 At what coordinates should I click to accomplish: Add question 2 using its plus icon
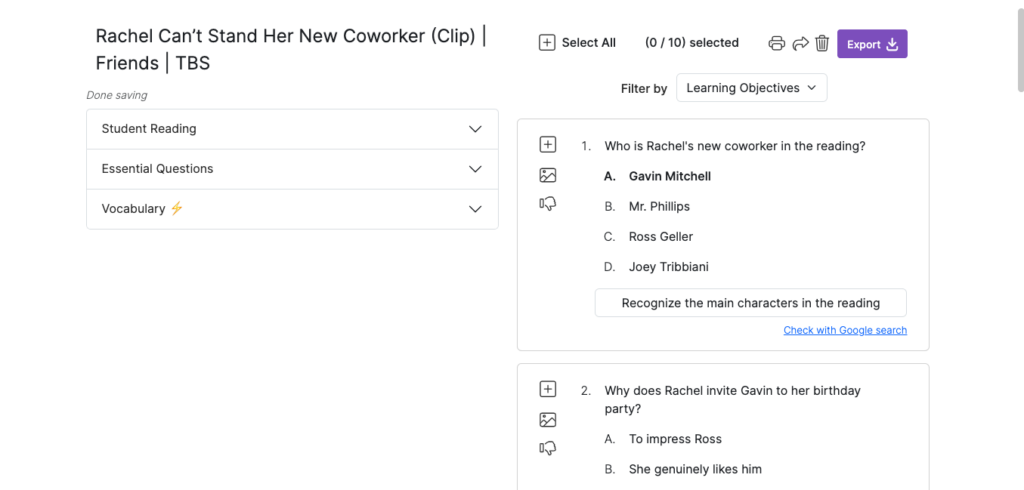pos(547,389)
